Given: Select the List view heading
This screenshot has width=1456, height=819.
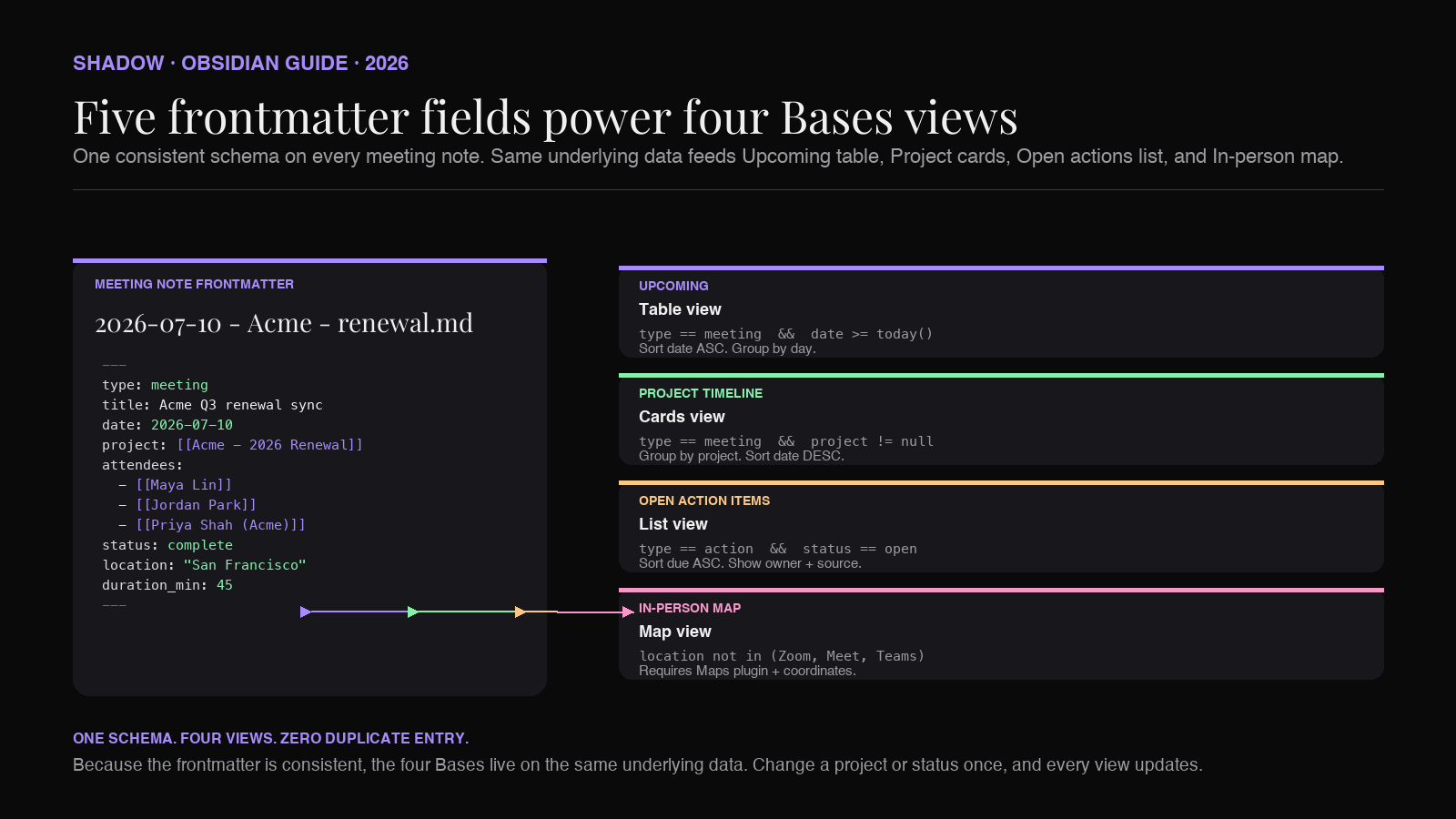Looking at the screenshot, I should pos(673,524).
